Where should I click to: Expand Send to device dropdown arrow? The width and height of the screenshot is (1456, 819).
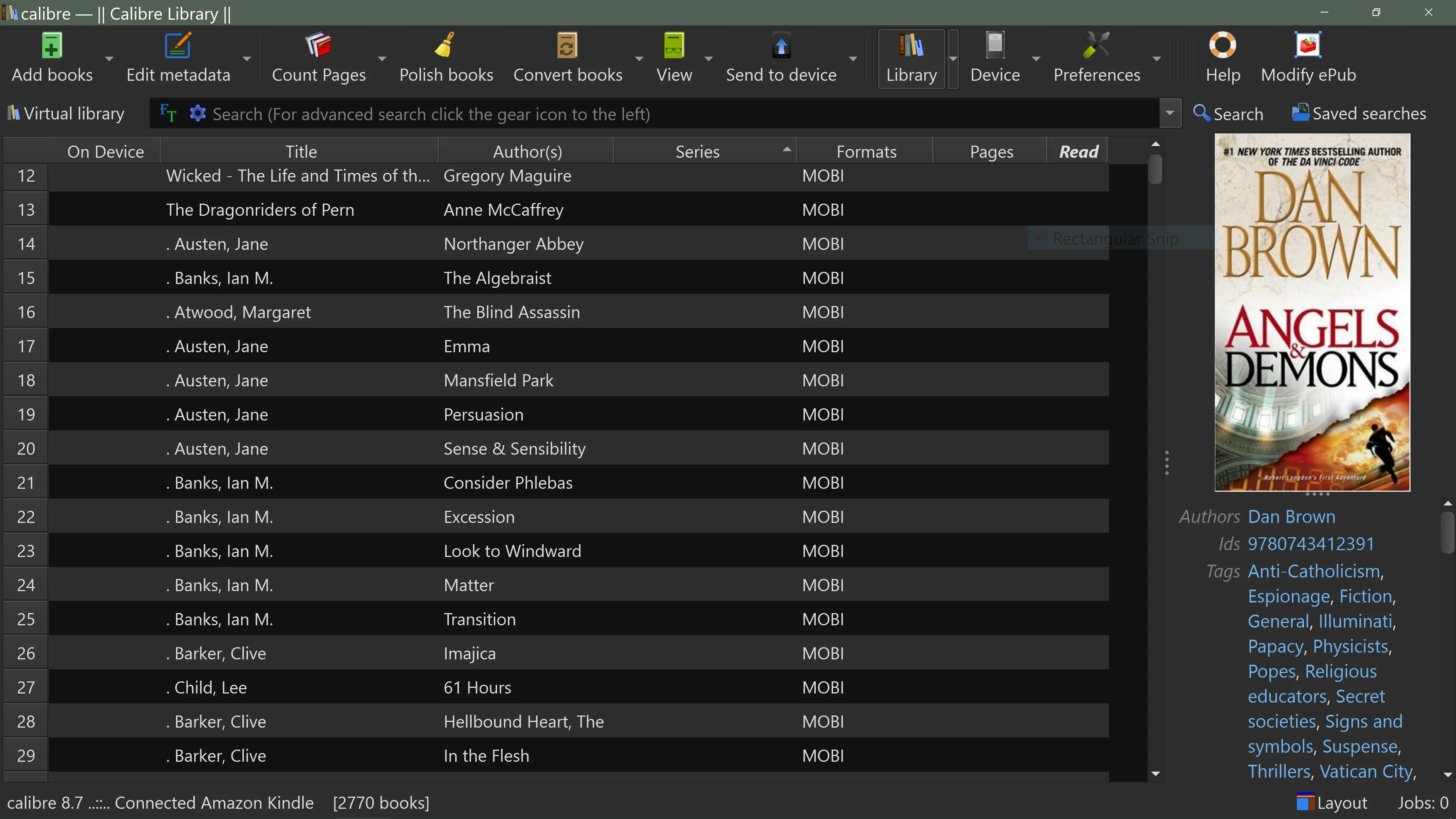853,59
